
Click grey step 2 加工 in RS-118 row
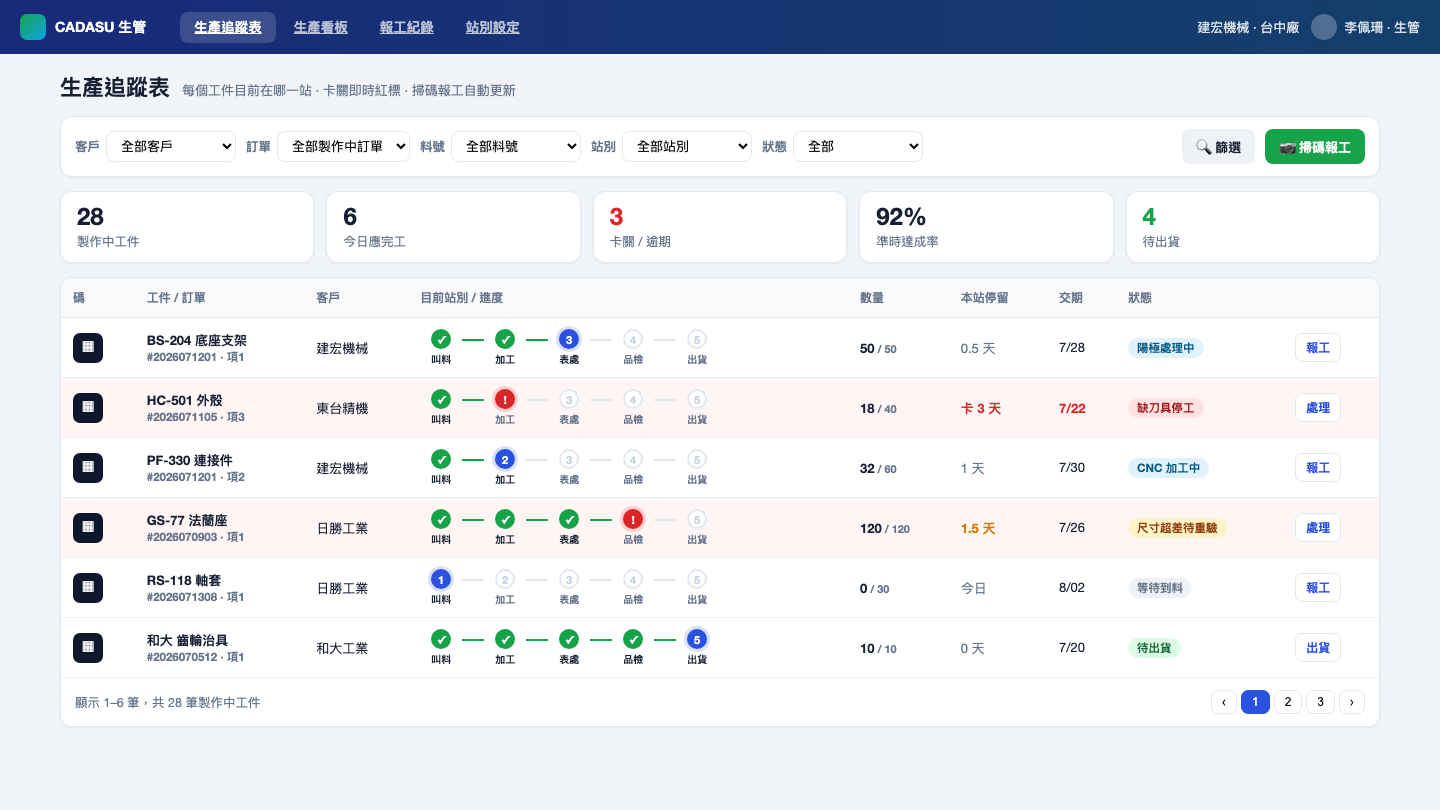(x=505, y=579)
